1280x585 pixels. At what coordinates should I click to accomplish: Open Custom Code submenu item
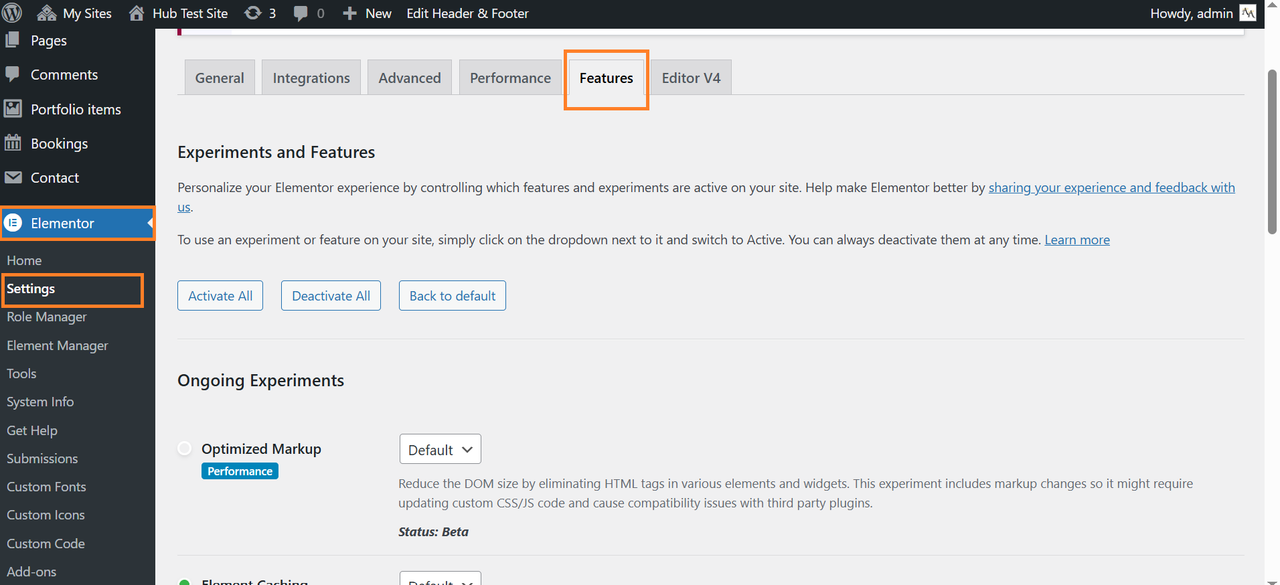click(x=45, y=544)
